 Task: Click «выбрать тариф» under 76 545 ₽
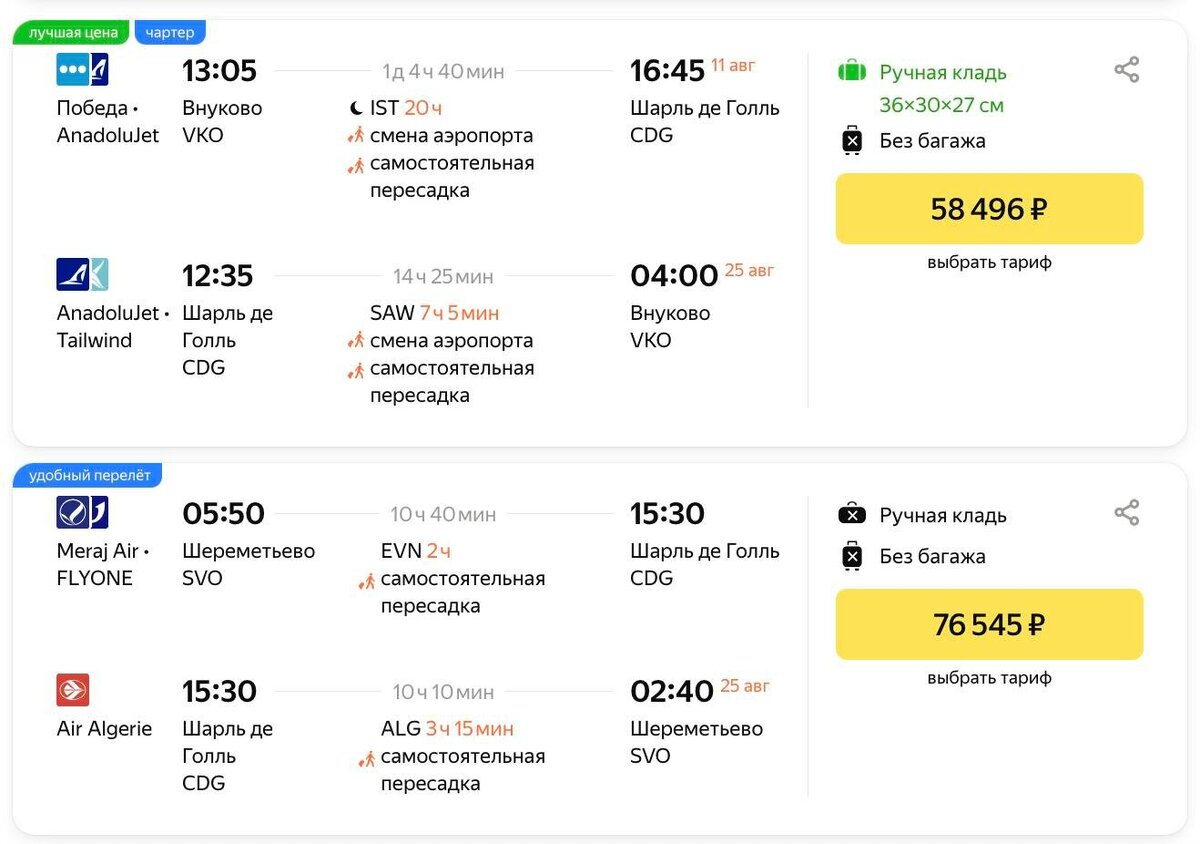[x=989, y=678]
